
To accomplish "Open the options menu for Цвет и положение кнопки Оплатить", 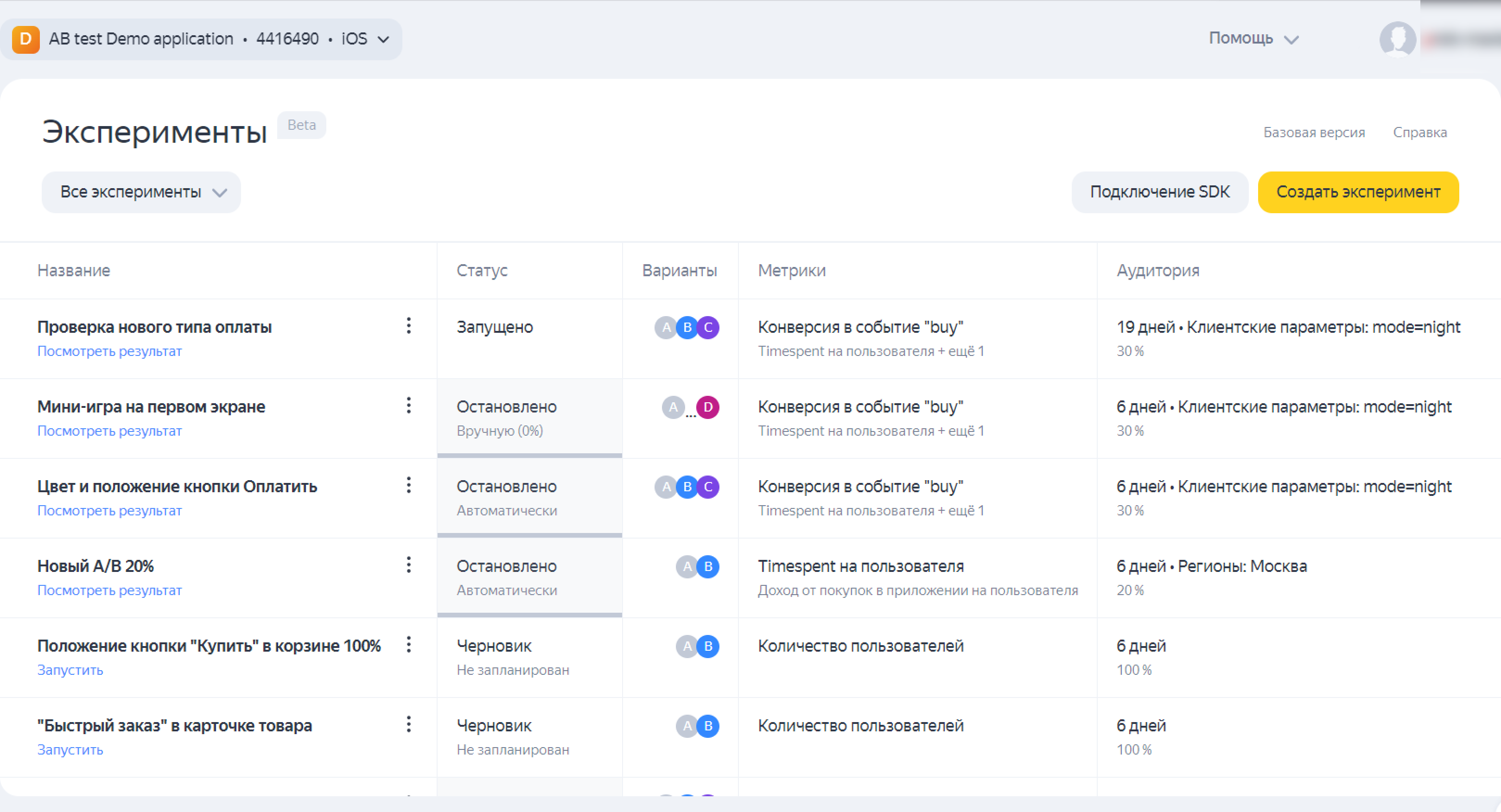I will 408,485.
